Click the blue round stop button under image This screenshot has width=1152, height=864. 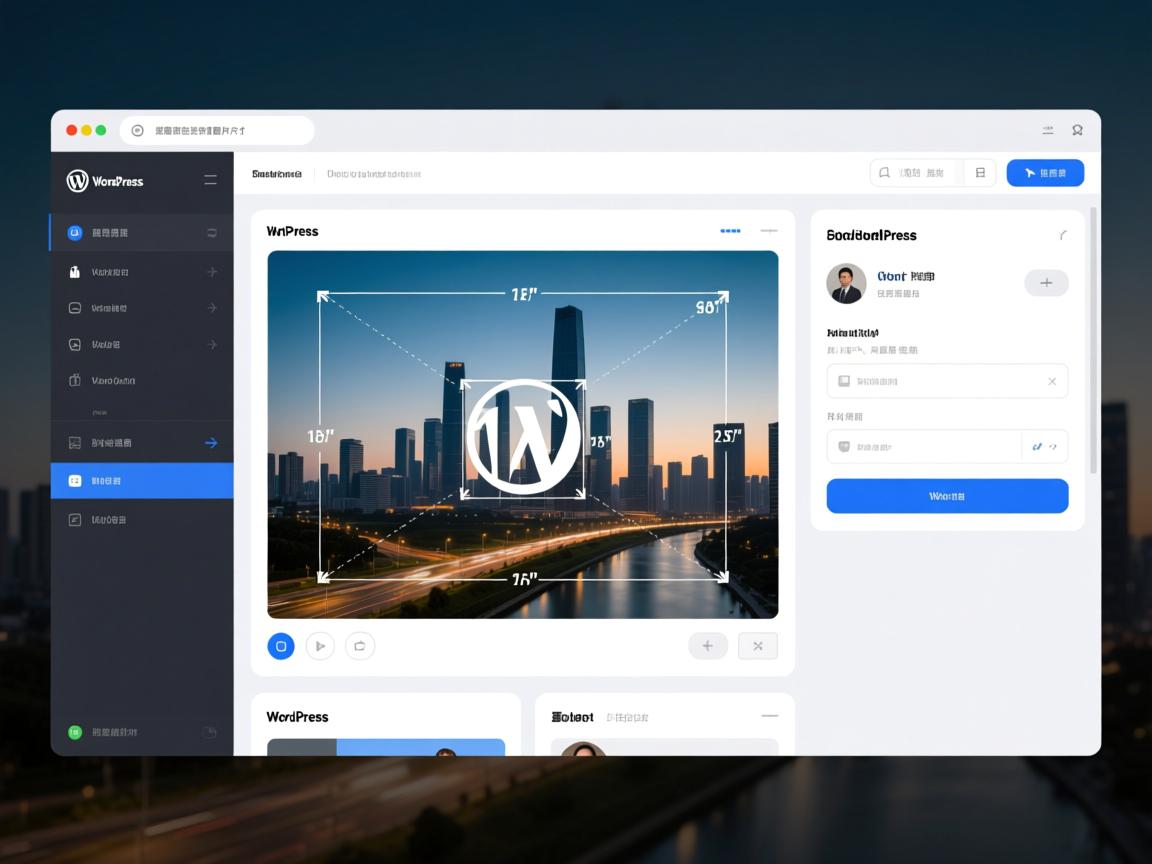click(x=281, y=646)
